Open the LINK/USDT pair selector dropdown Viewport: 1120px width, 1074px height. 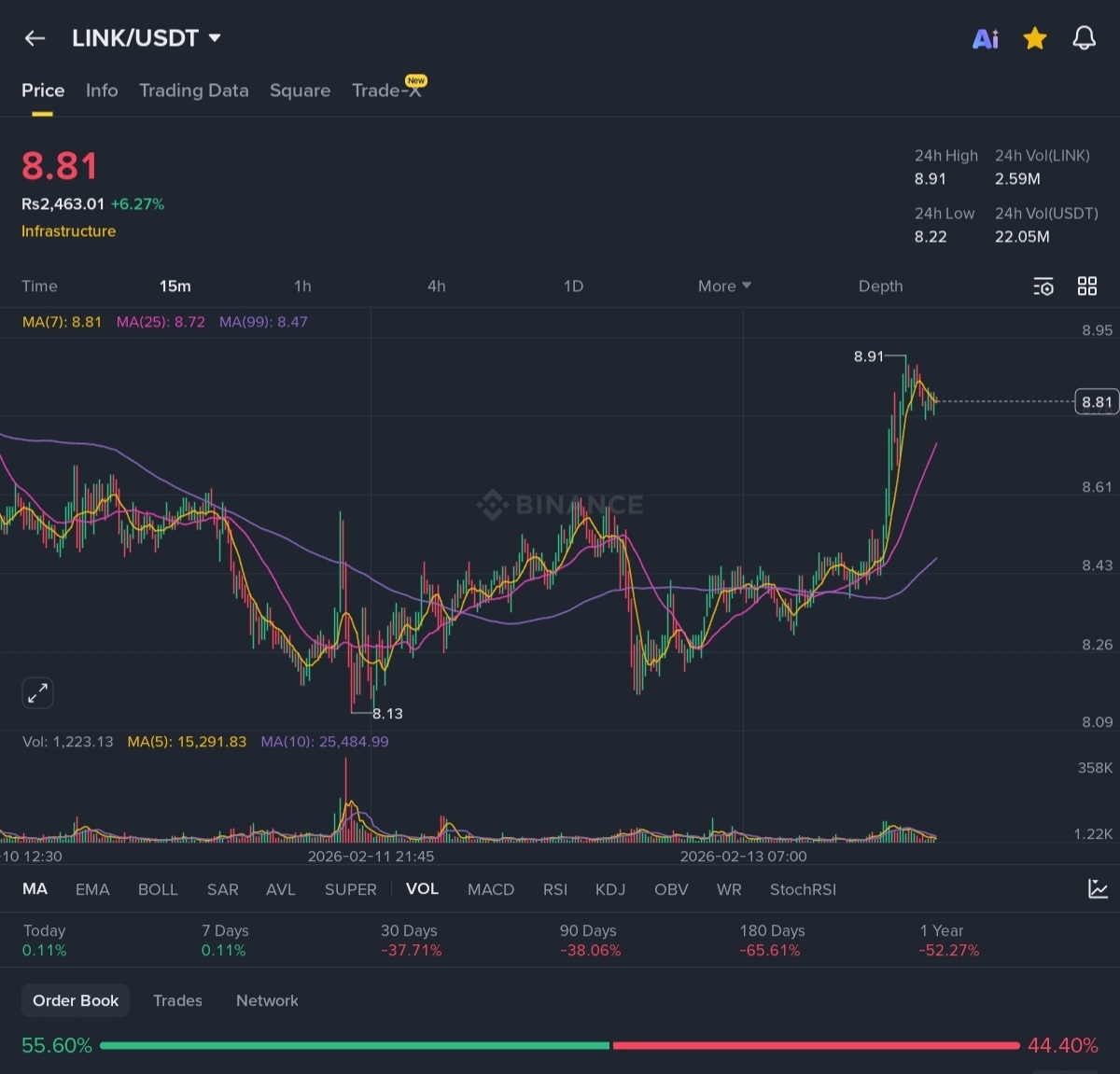tap(147, 38)
